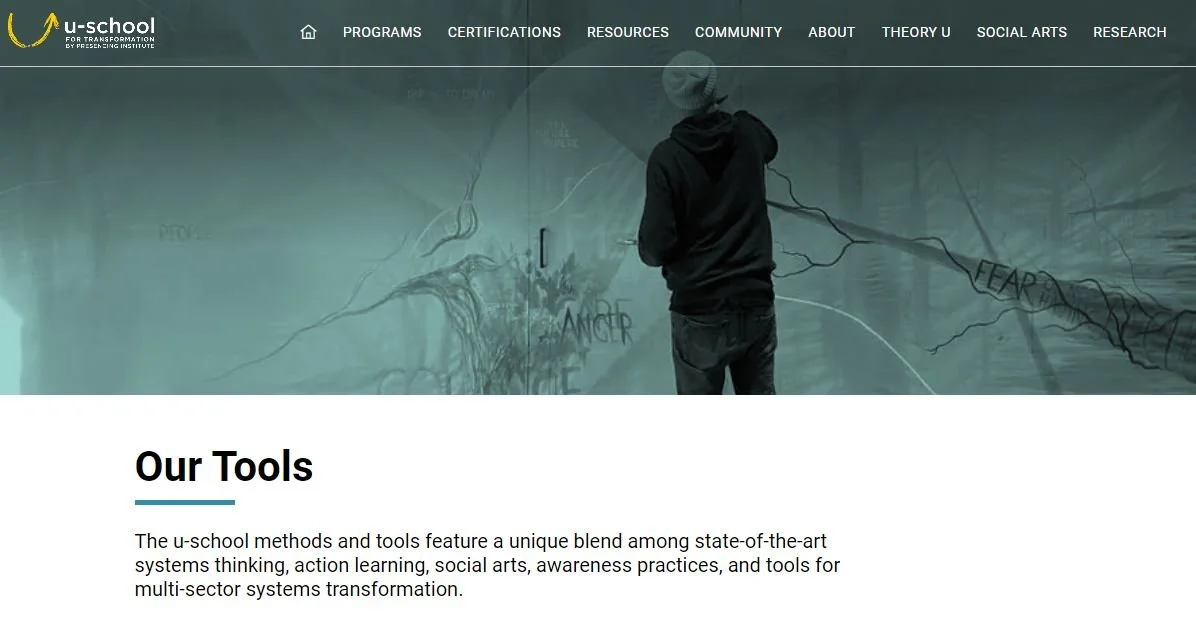Select Community in the navigation bar
This screenshot has width=1196, height=621.
coord(738,32)
